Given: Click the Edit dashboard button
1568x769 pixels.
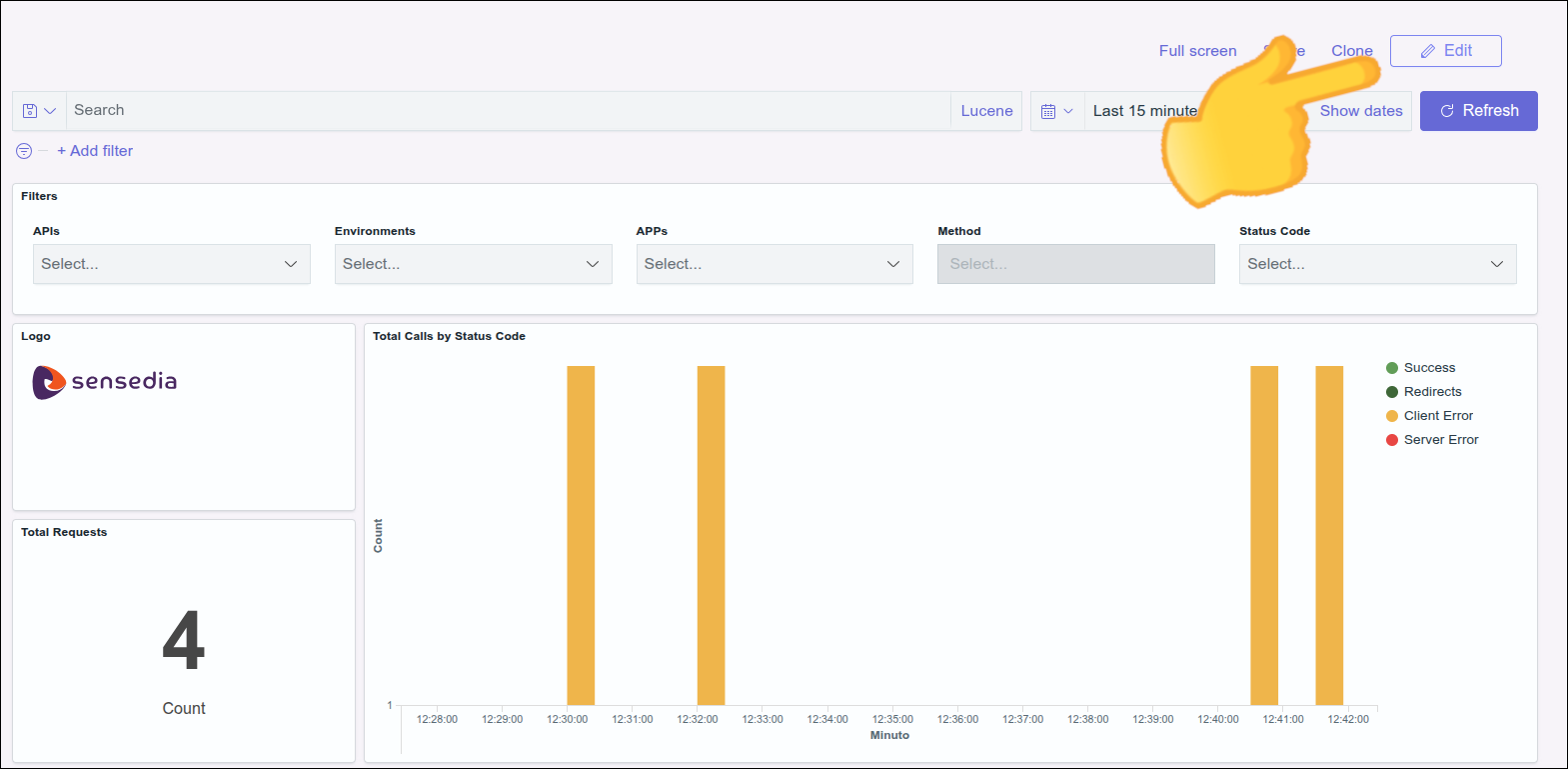Looking at the screenshot, I should (x=1445, y=51).
